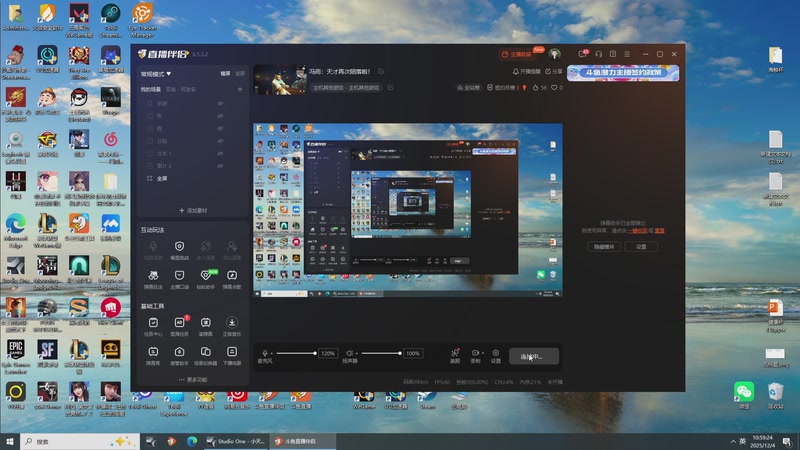Open the AD task icon with red badge
This screenshot has height=450, width=800.
click(180, 326)
